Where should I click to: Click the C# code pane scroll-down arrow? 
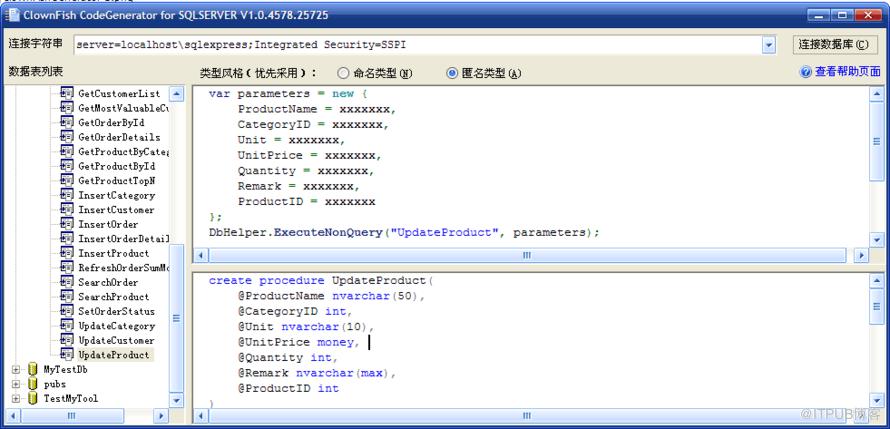(x=877, y=239)
